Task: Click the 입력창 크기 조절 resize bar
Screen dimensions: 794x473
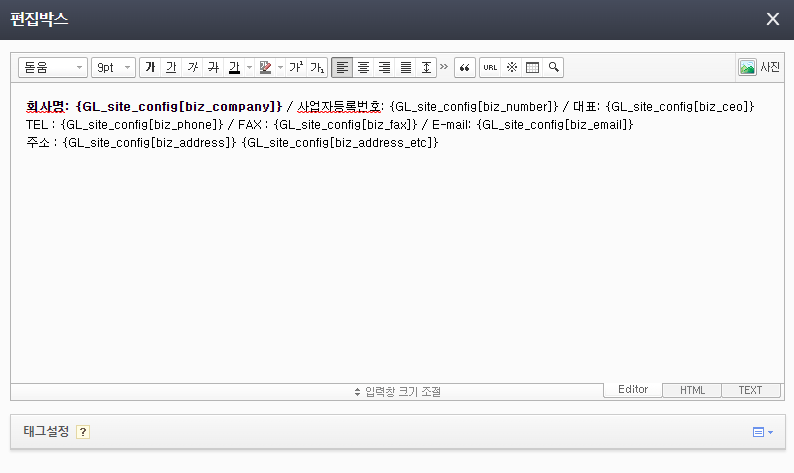Action: click(397, 391)
